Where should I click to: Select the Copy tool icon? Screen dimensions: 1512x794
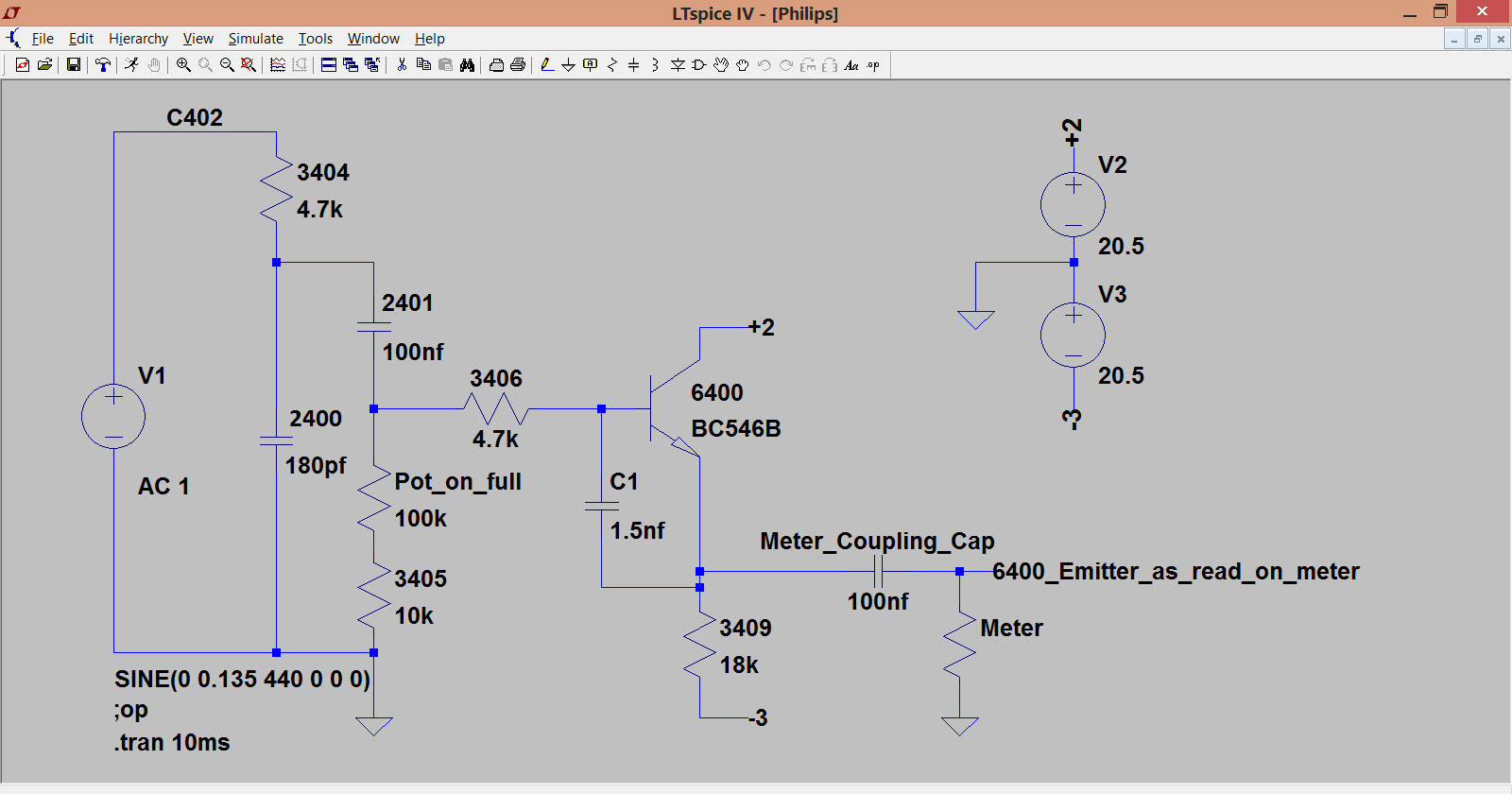tap(423, 65)
